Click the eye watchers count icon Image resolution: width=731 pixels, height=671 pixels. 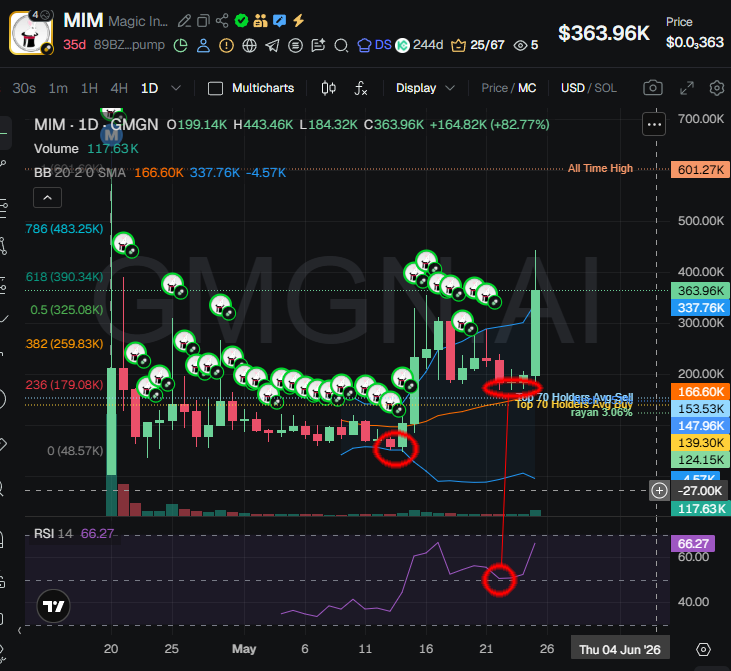pyautogui.click(x=520, y=45)
